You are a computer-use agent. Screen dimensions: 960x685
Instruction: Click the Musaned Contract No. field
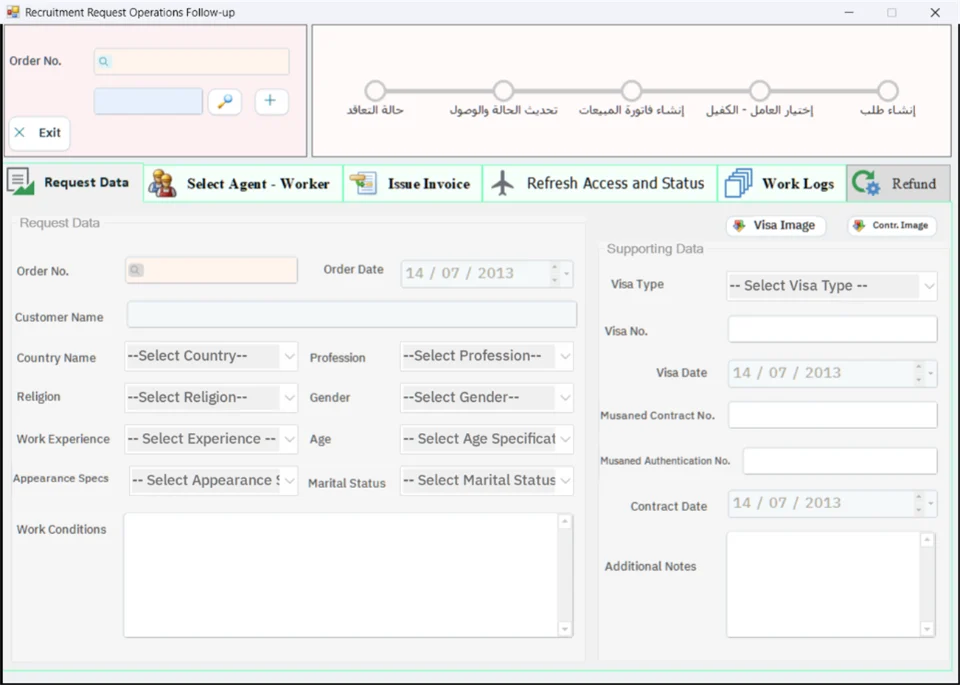832,415
